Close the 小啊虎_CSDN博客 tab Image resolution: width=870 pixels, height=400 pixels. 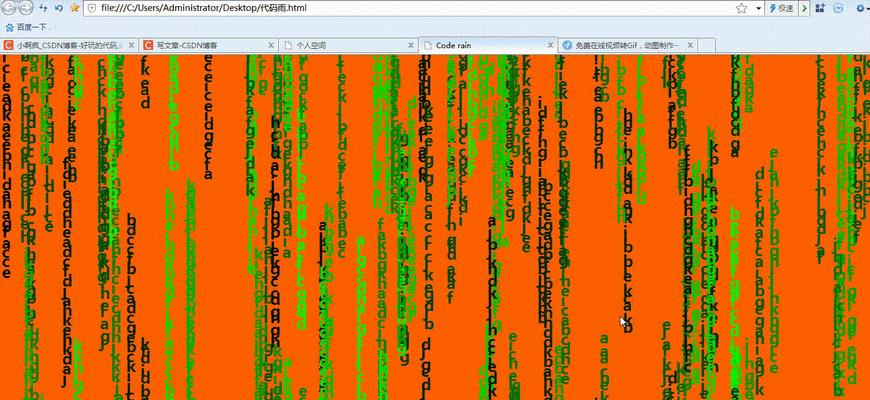pyautogui.click(x=131, y=45)
